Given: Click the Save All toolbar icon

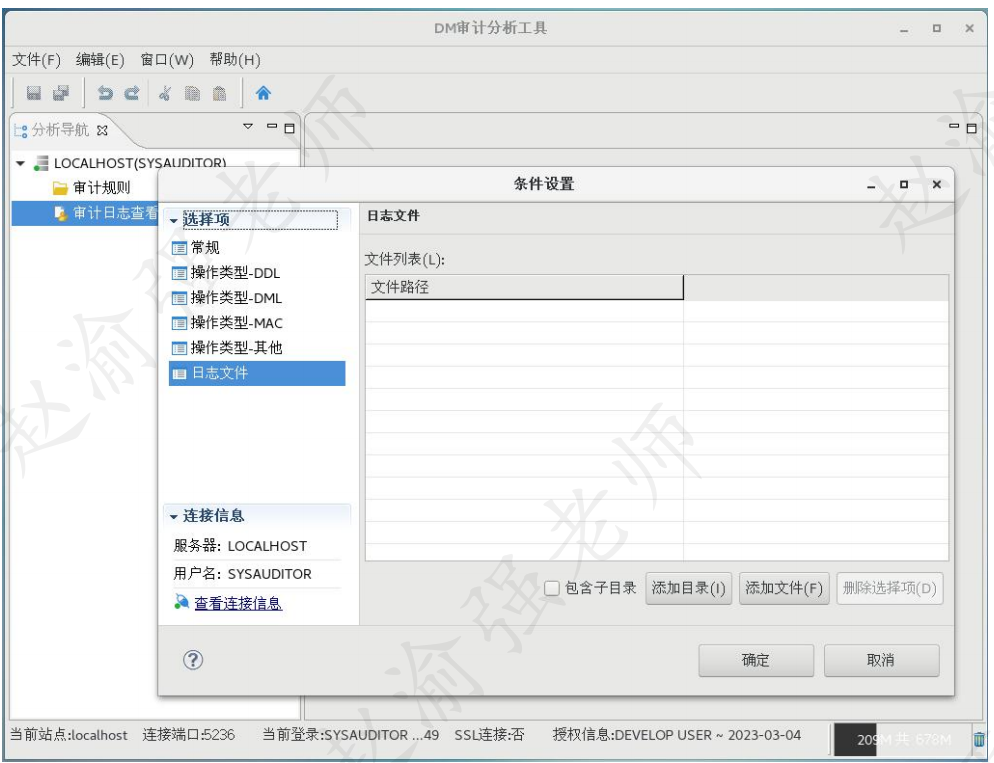Looking at the screenshot, I should [61, 93].
